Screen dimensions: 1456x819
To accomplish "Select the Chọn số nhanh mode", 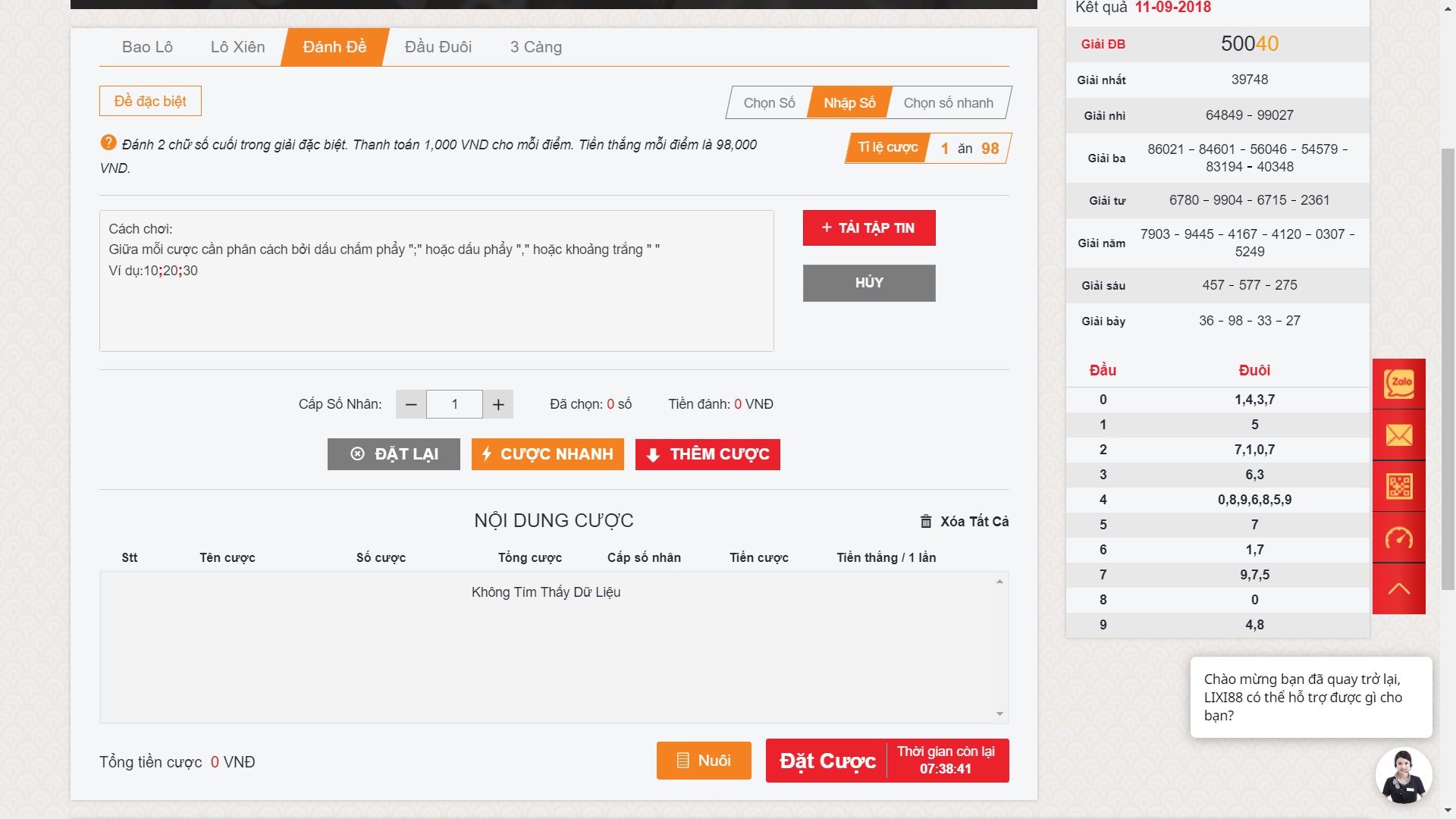I will click(x=948, y=103).
